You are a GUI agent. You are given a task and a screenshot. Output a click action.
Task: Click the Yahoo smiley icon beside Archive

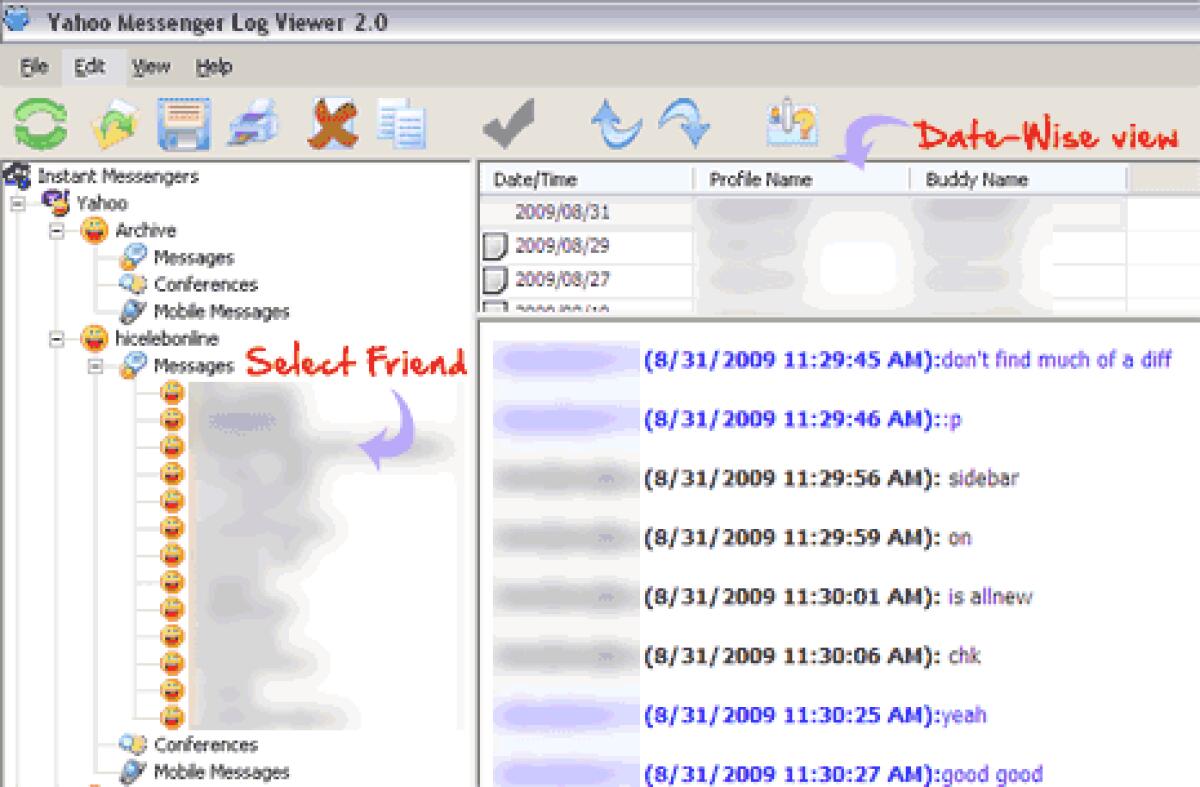click(x=93, y=231)
